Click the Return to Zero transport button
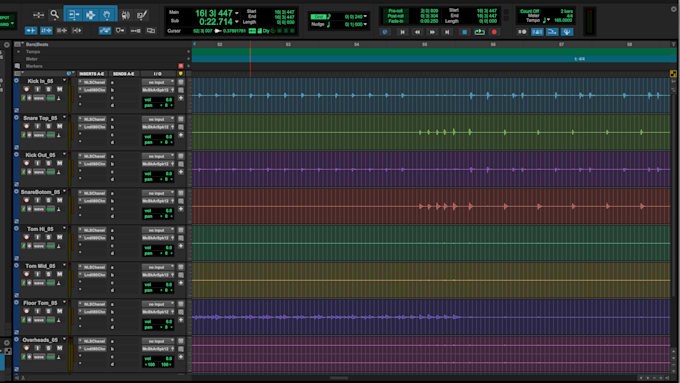 pos(402,32)
